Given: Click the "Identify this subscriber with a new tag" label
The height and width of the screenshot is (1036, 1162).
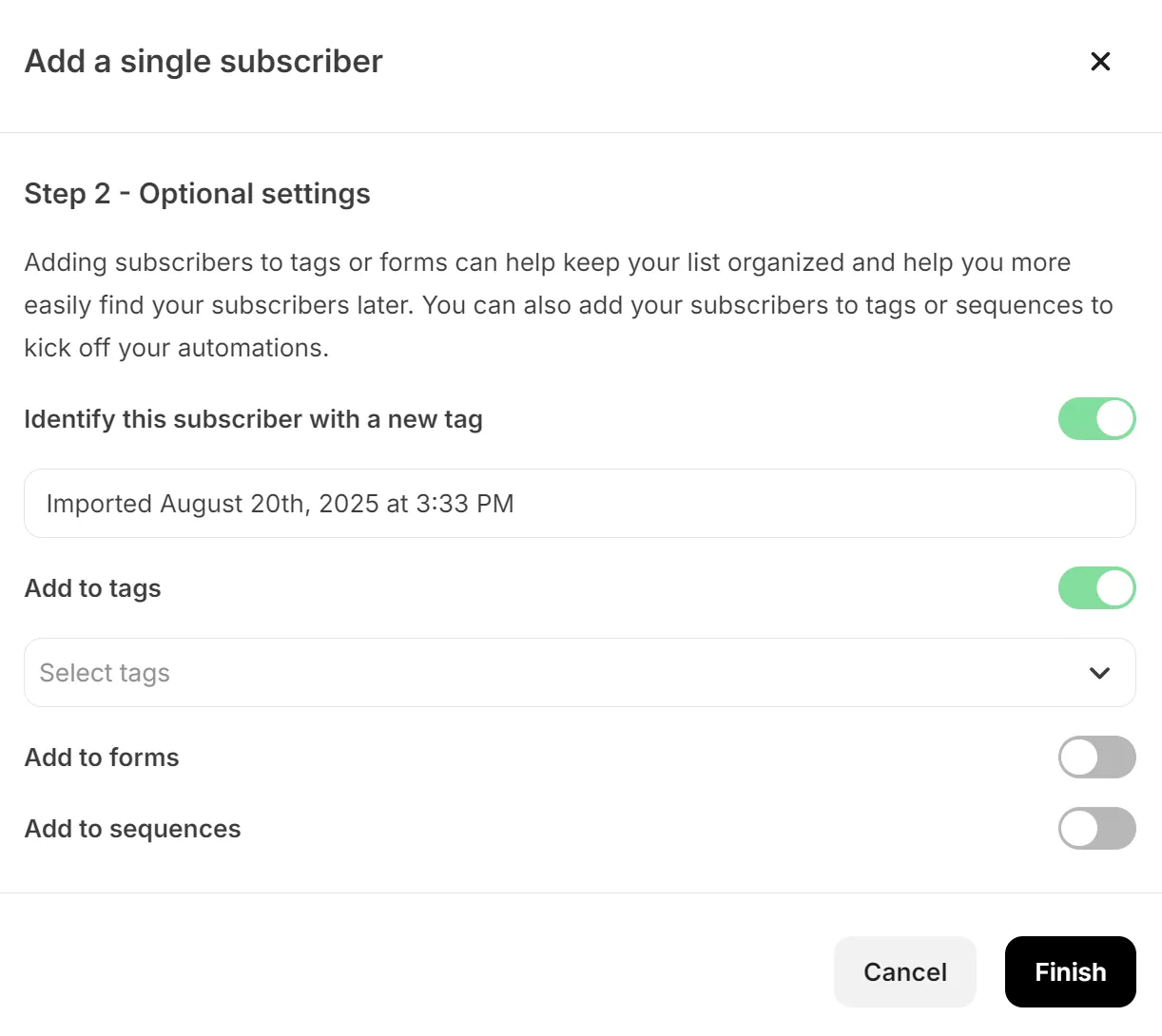Looking at the screenshot, I should tap(253, 419).
